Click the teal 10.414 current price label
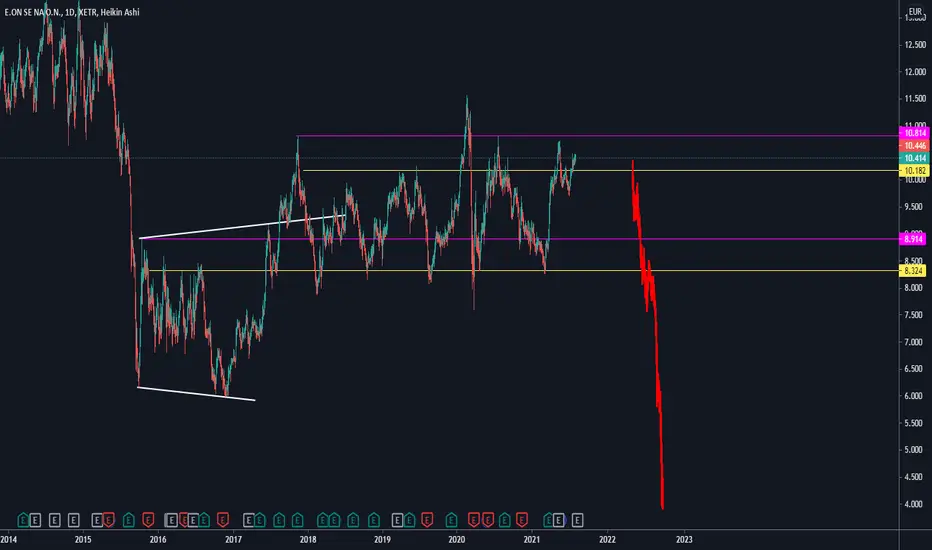Screen dimensions: 932x550 click(x=915, y=158)
